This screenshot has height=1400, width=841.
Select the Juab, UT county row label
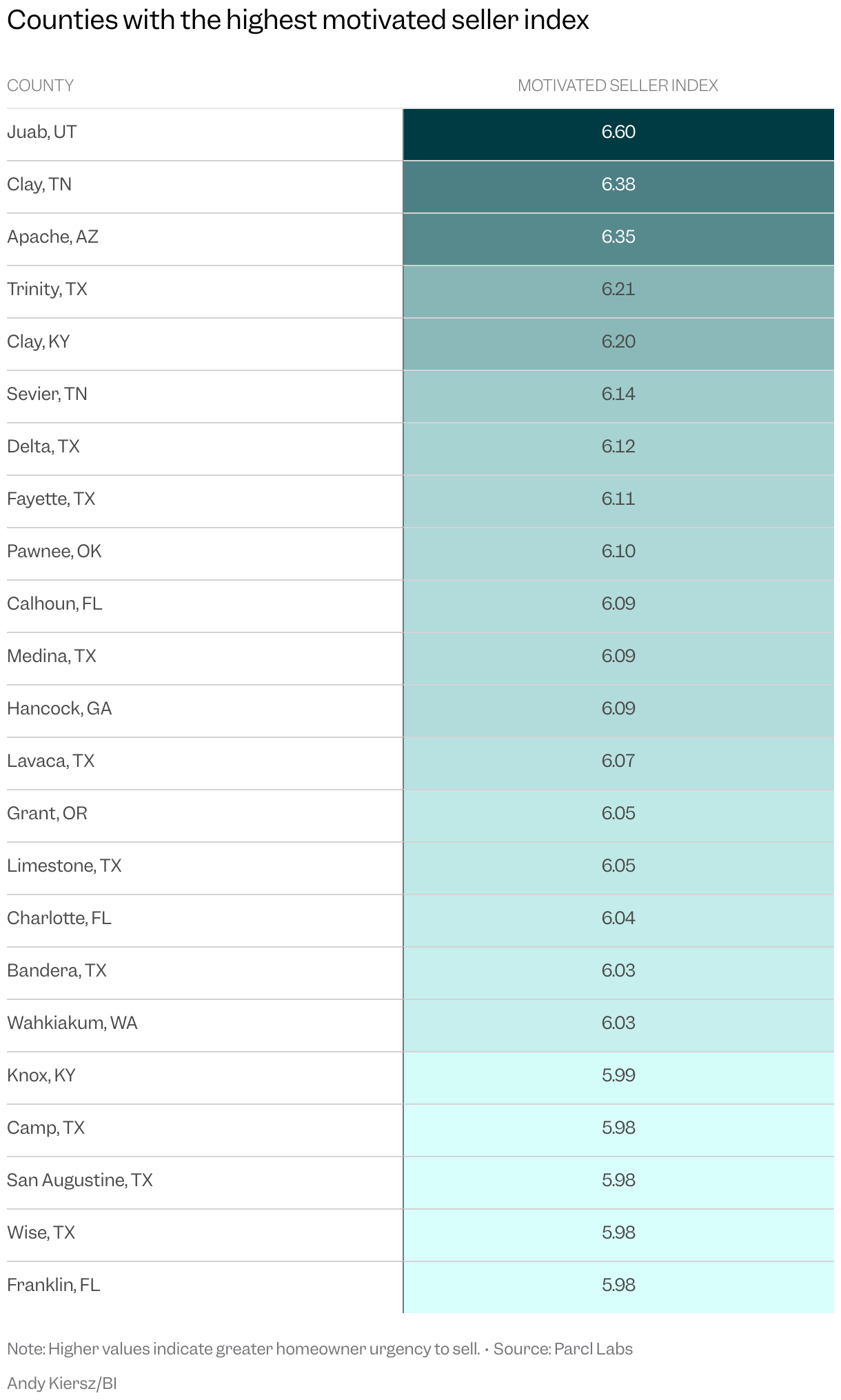click(x=42, y=132)
